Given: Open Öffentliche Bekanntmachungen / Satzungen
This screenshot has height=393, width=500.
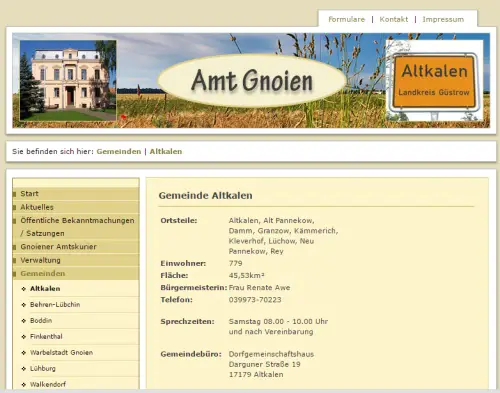Looking at the screenshot, I should click(76, 227).
